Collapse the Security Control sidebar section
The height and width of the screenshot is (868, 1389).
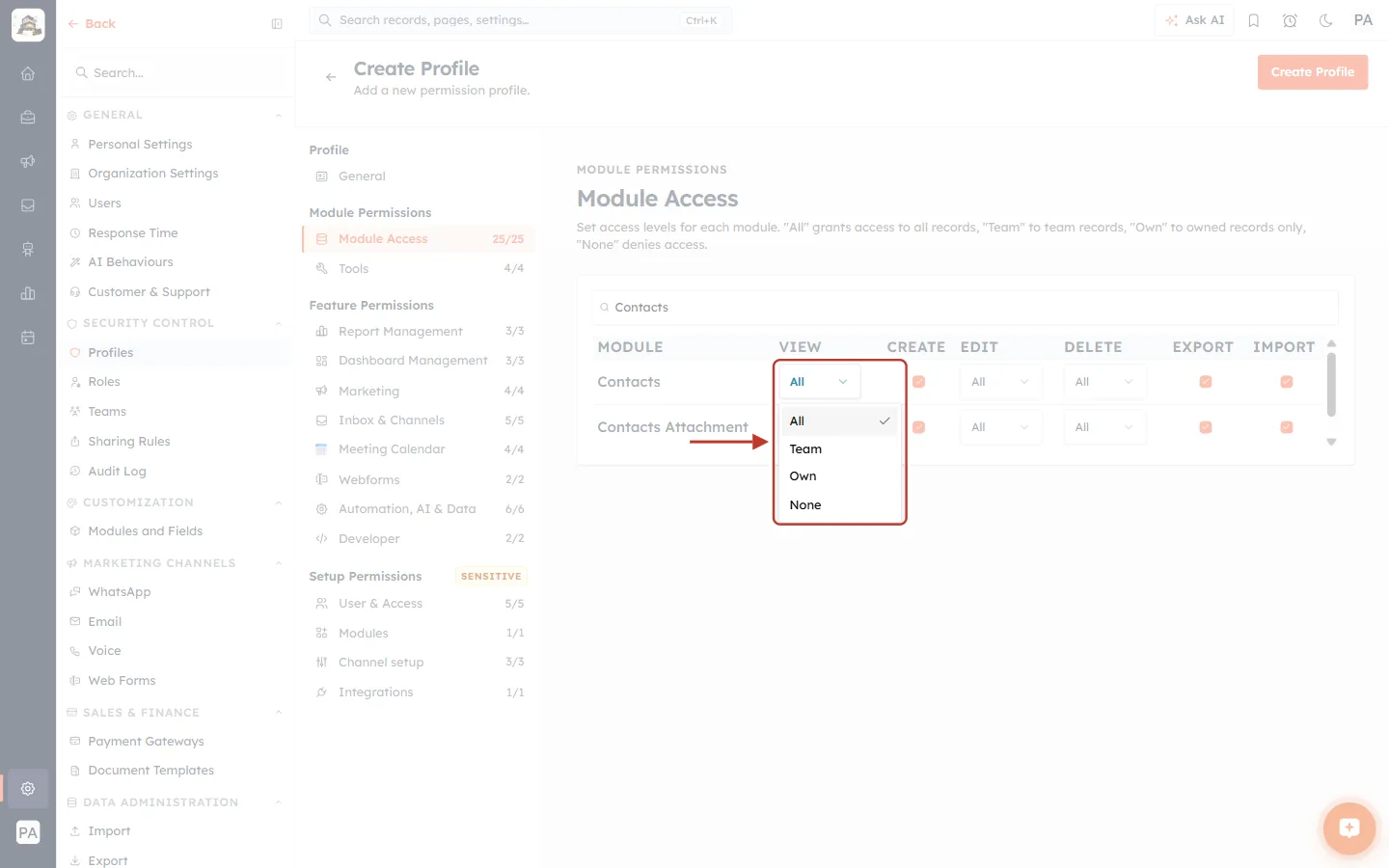point(279,324)
